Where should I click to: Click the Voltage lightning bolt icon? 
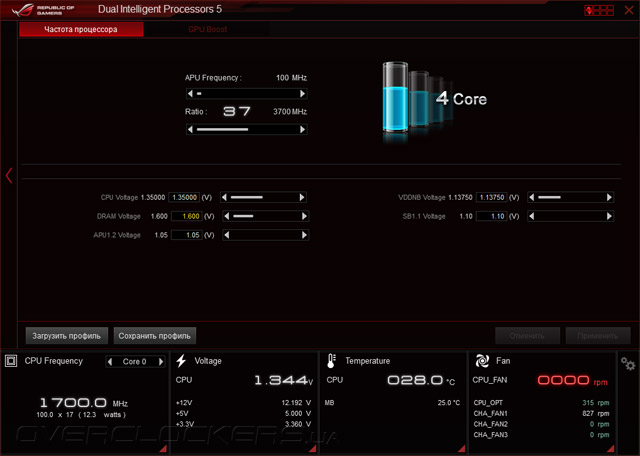click(x=181, y=361)
